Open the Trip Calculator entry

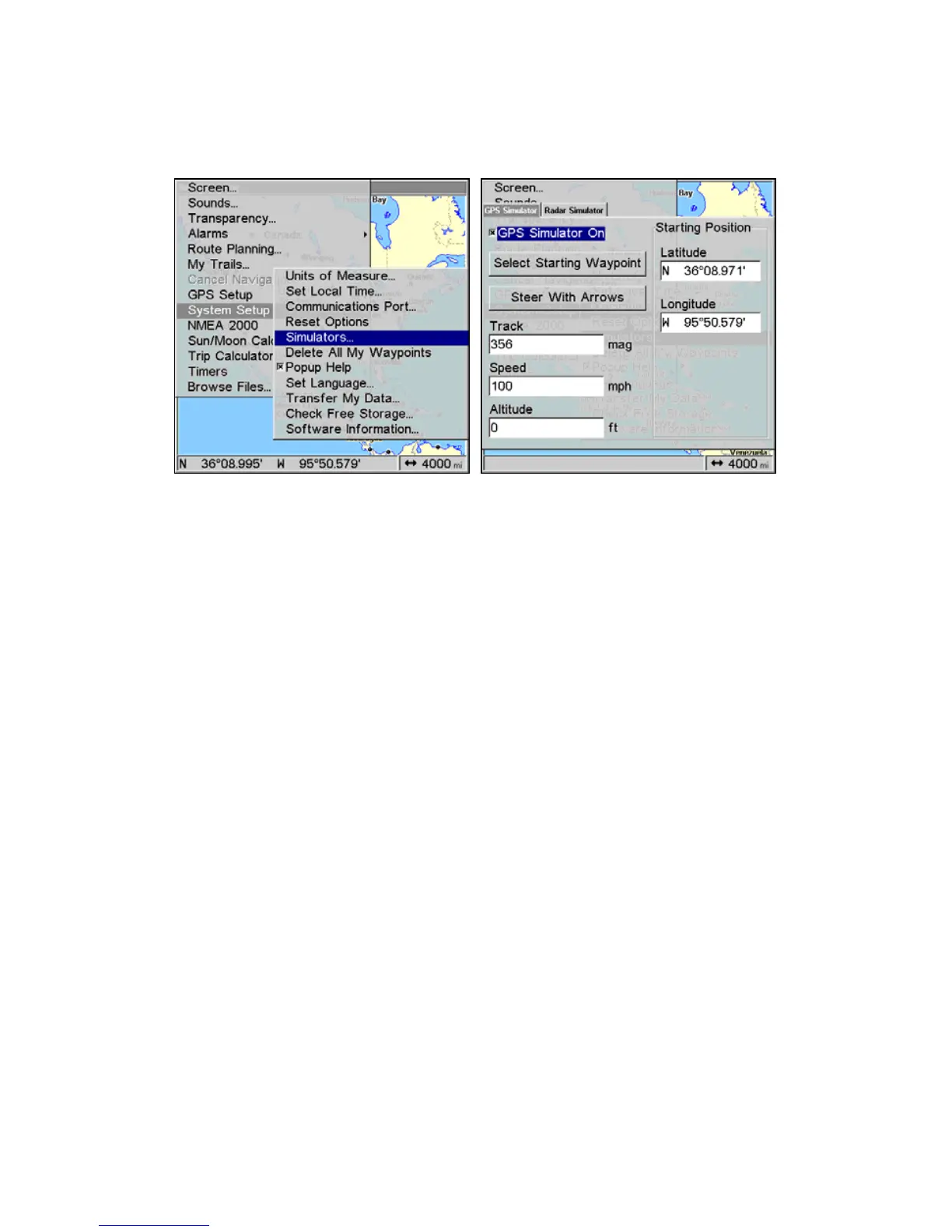[x=230, y=356]
